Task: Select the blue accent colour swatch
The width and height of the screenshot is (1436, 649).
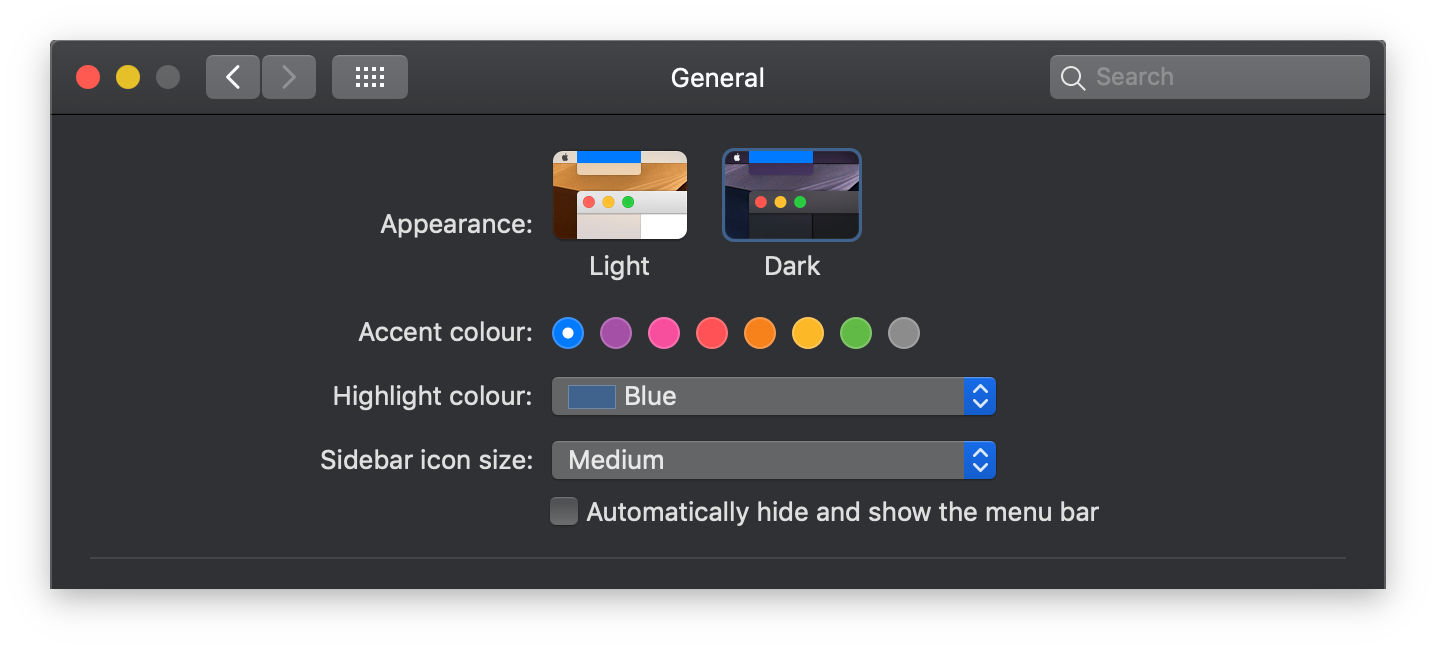Action: pyautogui.click(x=567, y=332)
